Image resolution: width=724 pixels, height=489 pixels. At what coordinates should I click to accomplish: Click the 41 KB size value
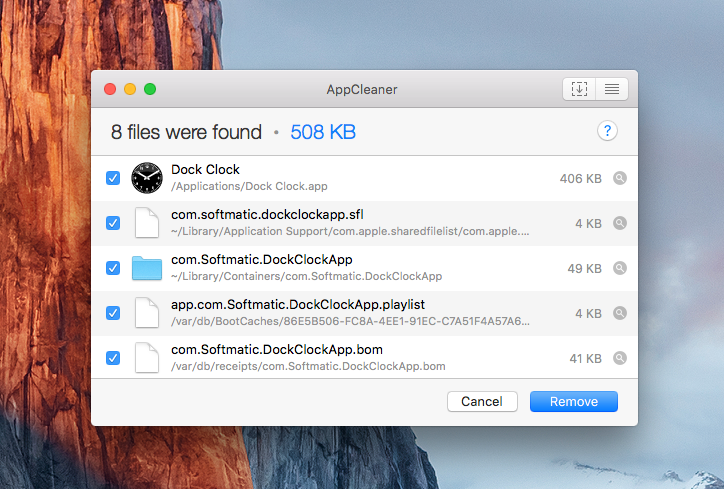click(585, 358)
